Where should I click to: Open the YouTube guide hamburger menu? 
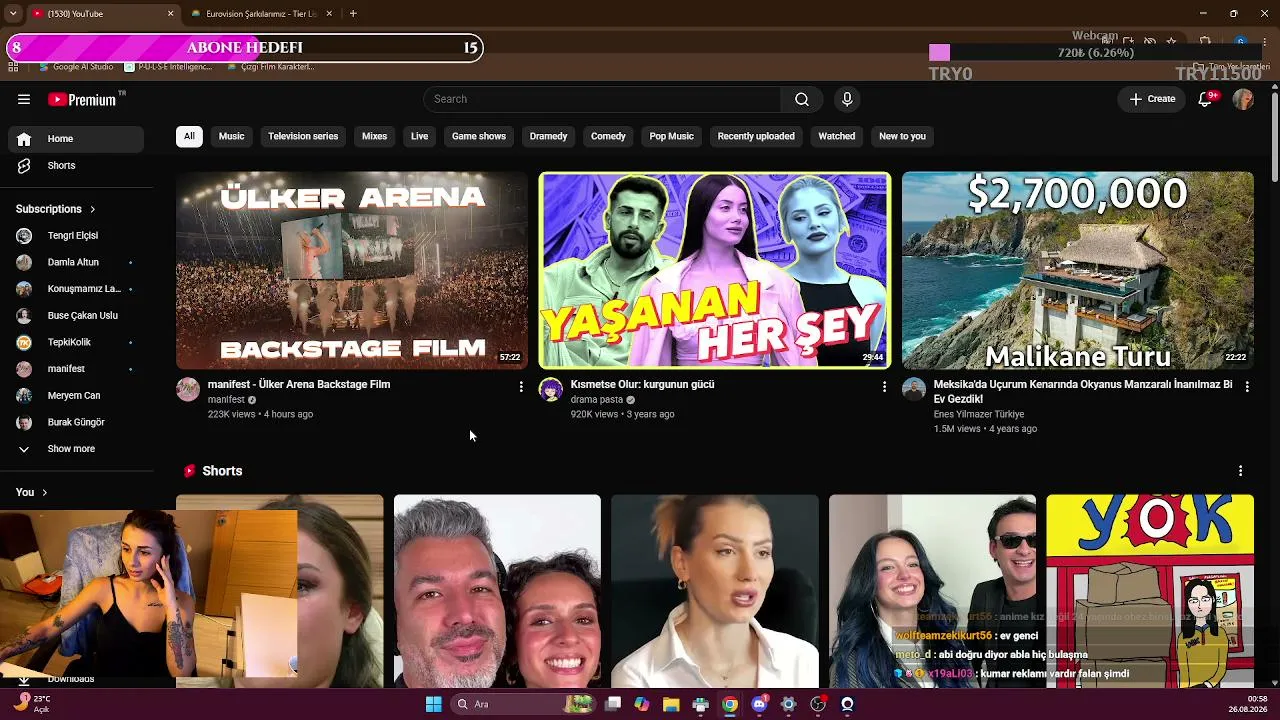[x=24, y=99]
